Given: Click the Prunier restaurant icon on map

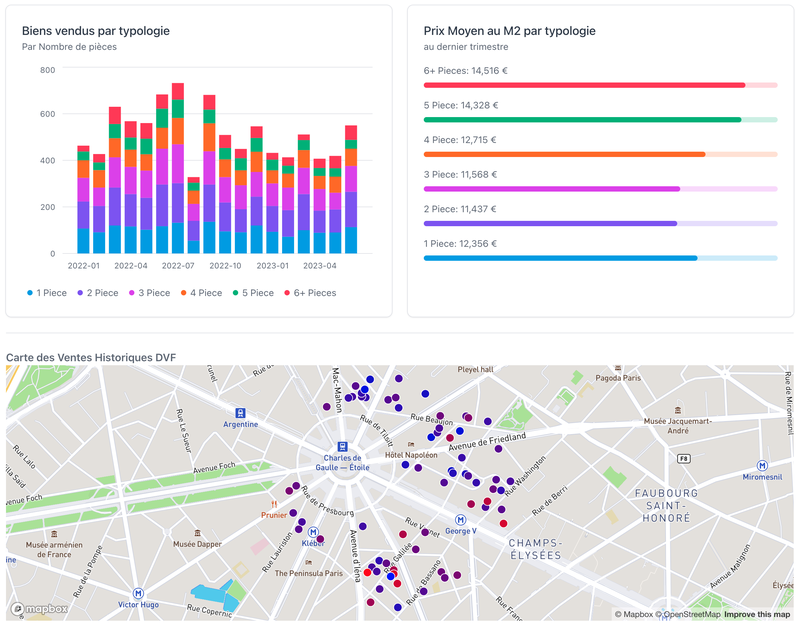Looking at the screenshot, I should tap(273, 504).
